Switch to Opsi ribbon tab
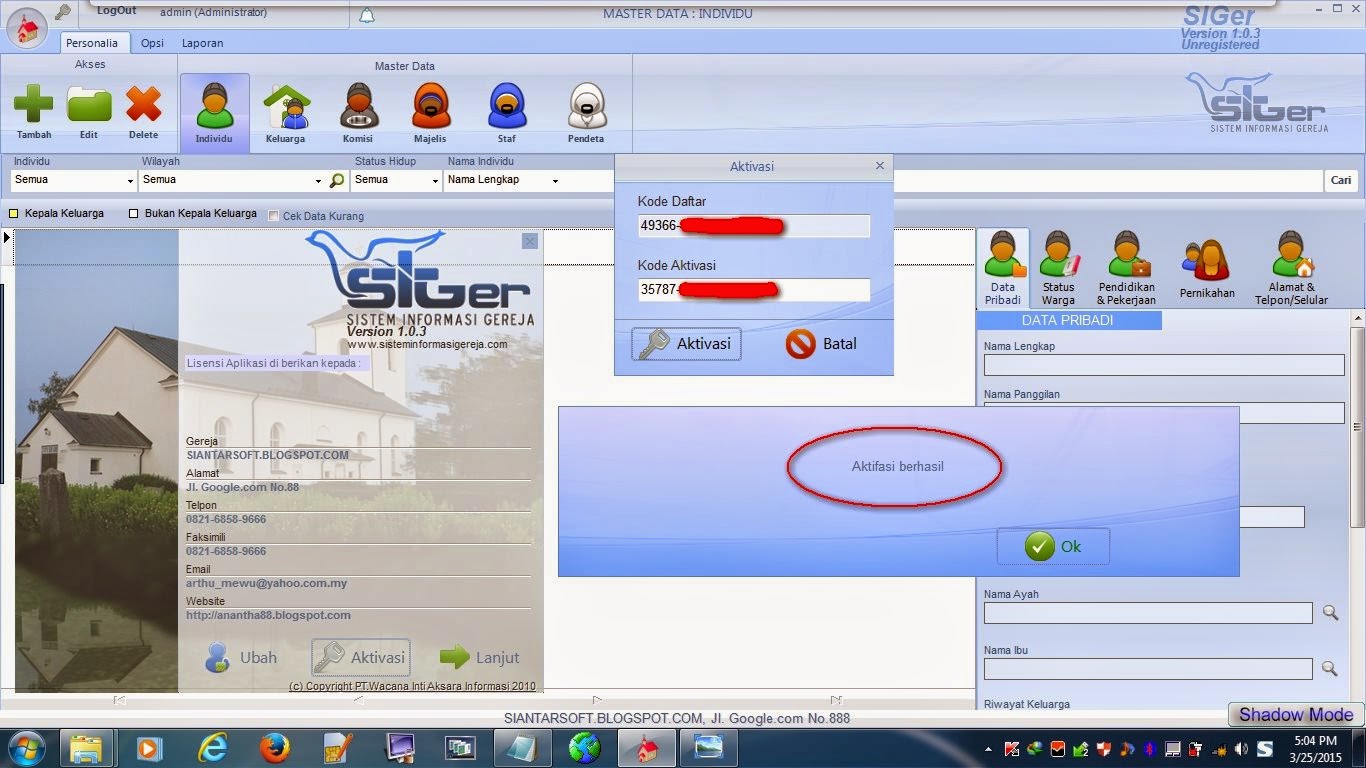 point(152,43)
